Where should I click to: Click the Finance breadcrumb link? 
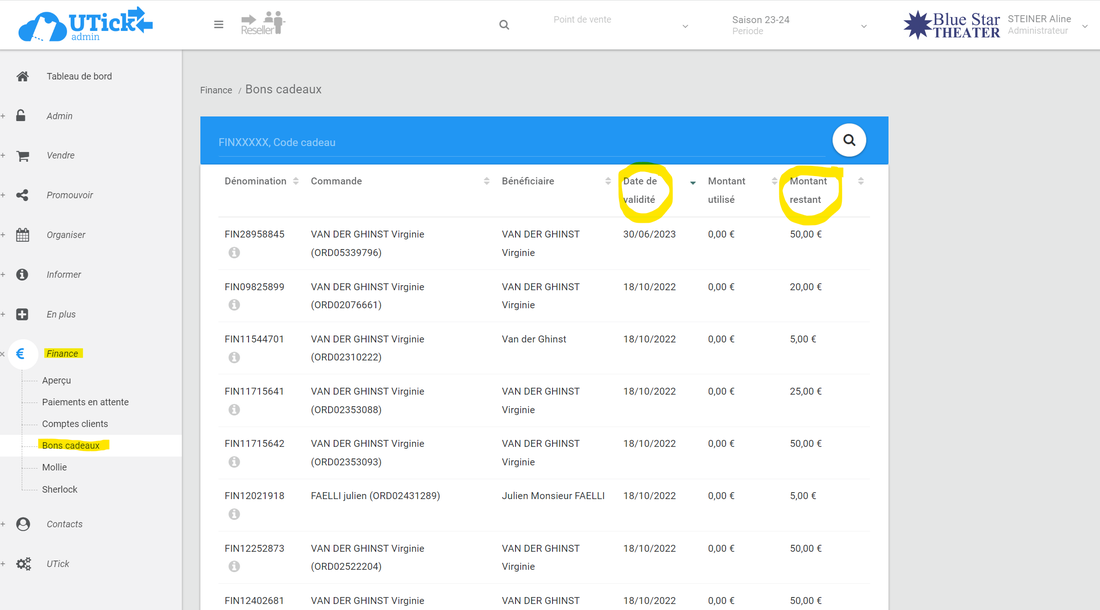coord(216,90)
